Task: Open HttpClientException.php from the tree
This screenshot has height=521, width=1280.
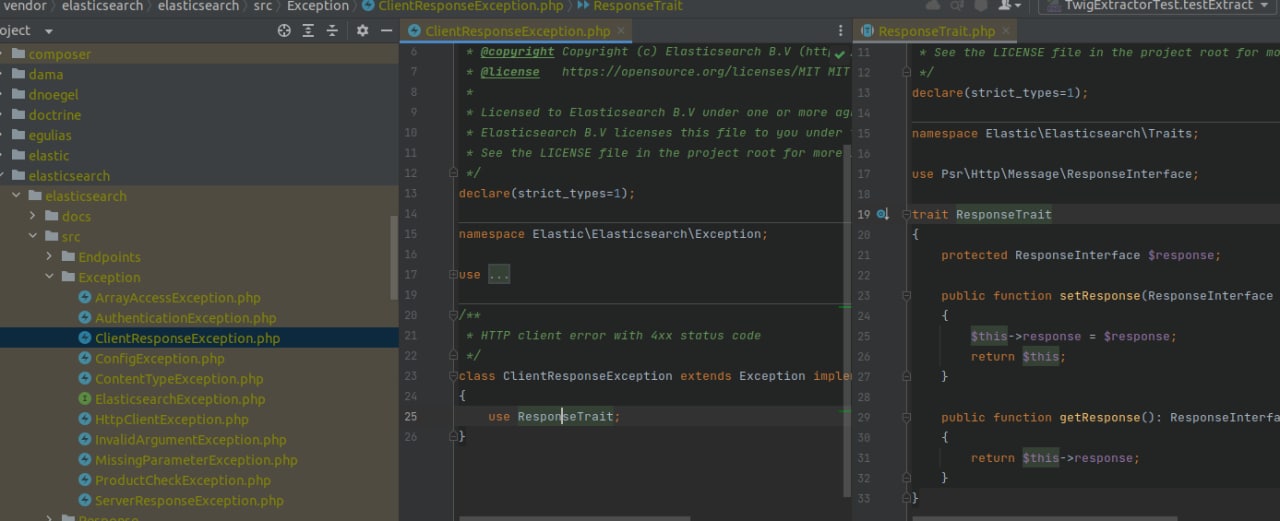Action: tap(172, 419)
